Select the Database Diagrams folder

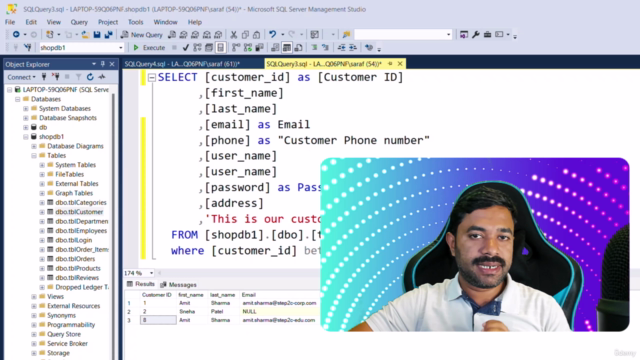[x=75, y=146]
